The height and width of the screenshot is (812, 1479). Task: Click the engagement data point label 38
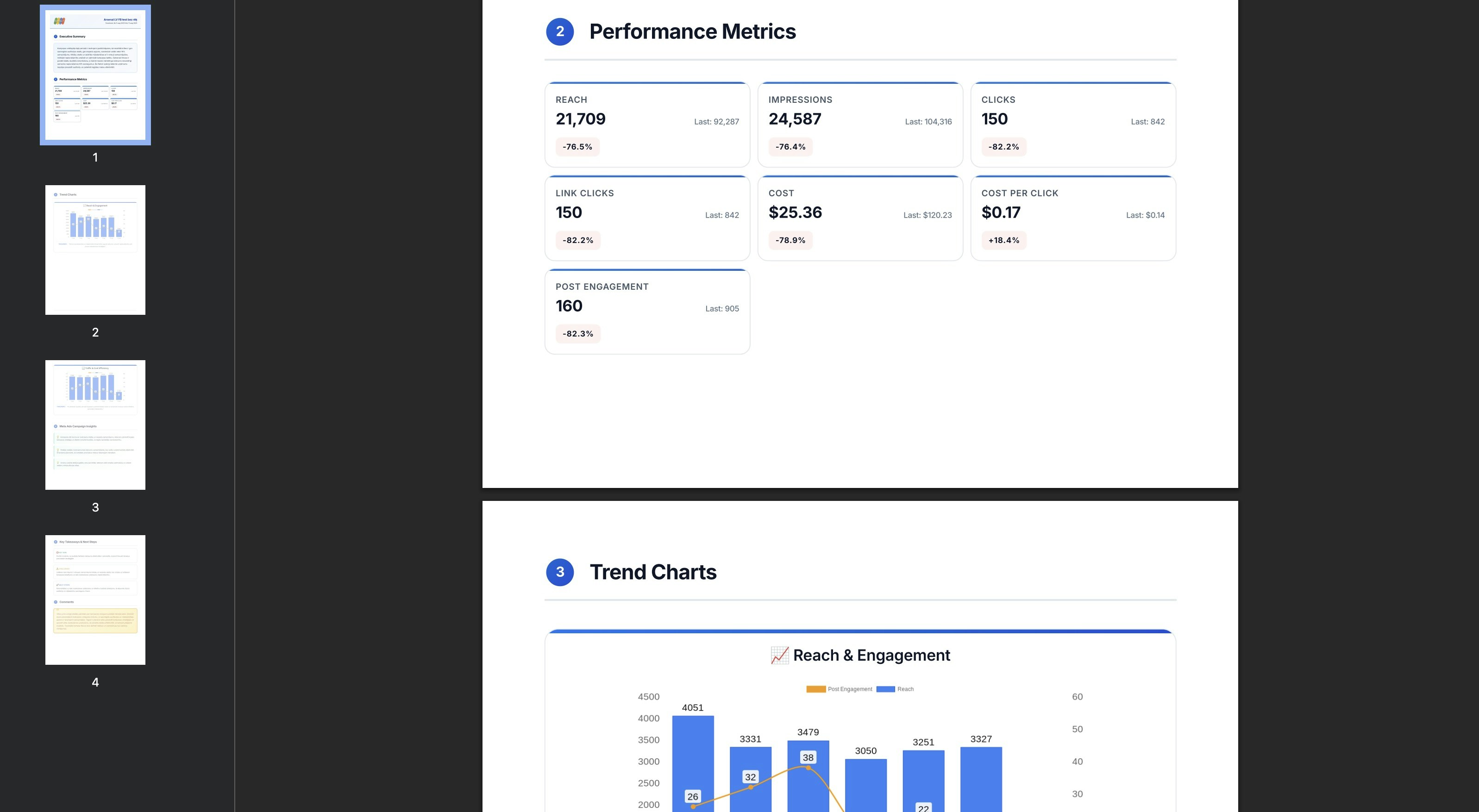(808, 757)
